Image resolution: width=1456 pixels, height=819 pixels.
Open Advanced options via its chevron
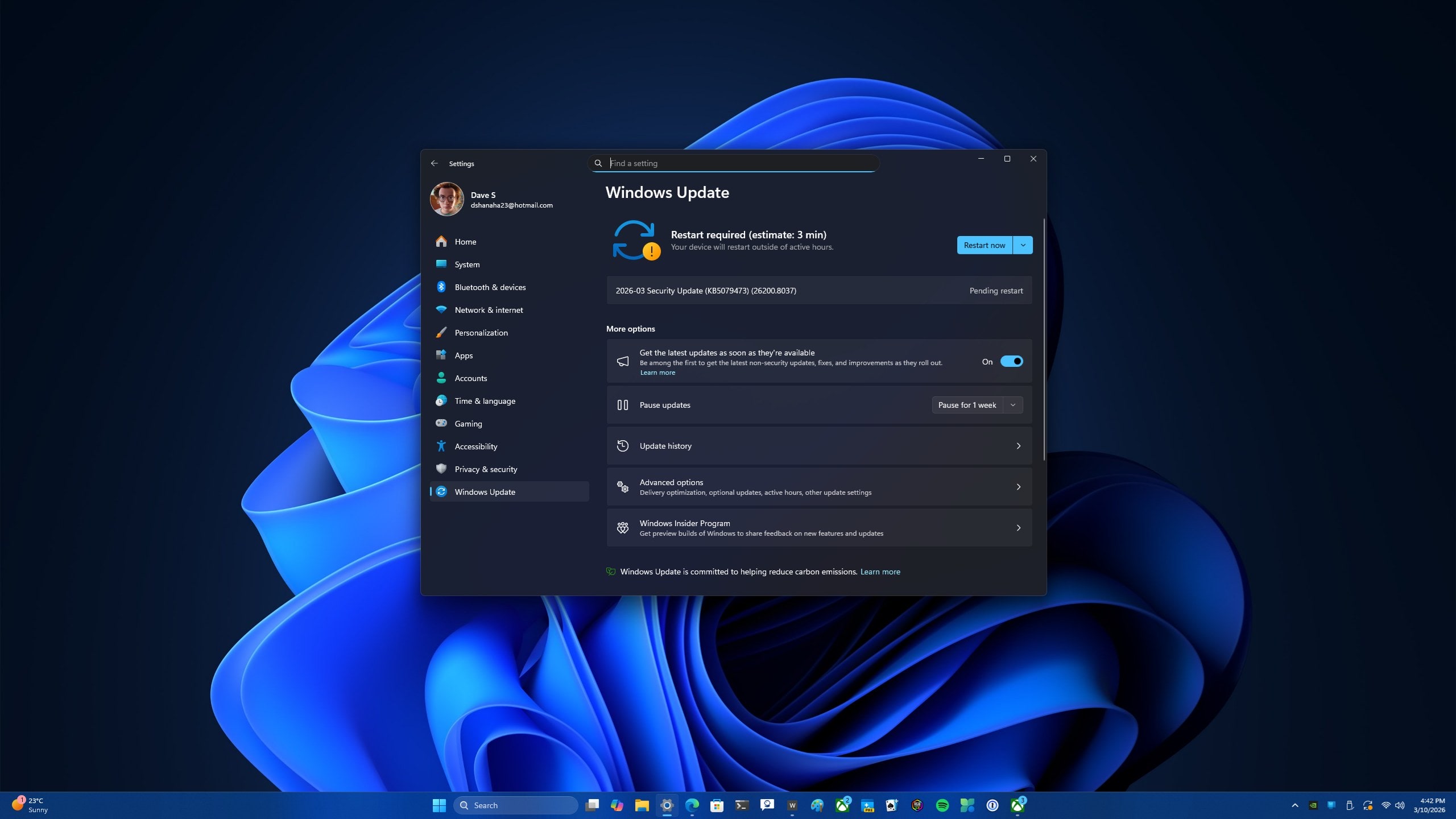[1018, 487]
